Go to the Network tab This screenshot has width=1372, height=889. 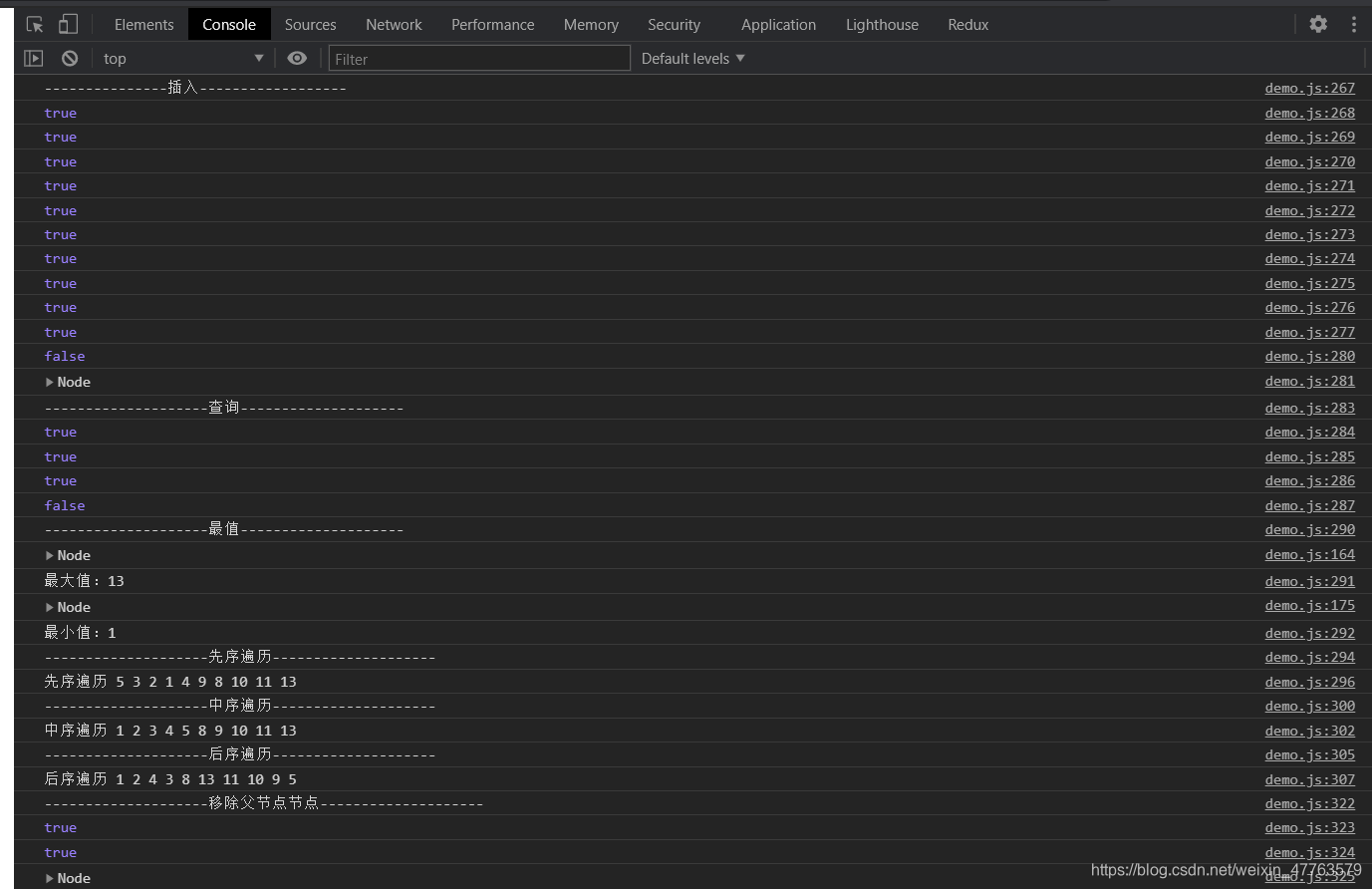pos(394,24)
